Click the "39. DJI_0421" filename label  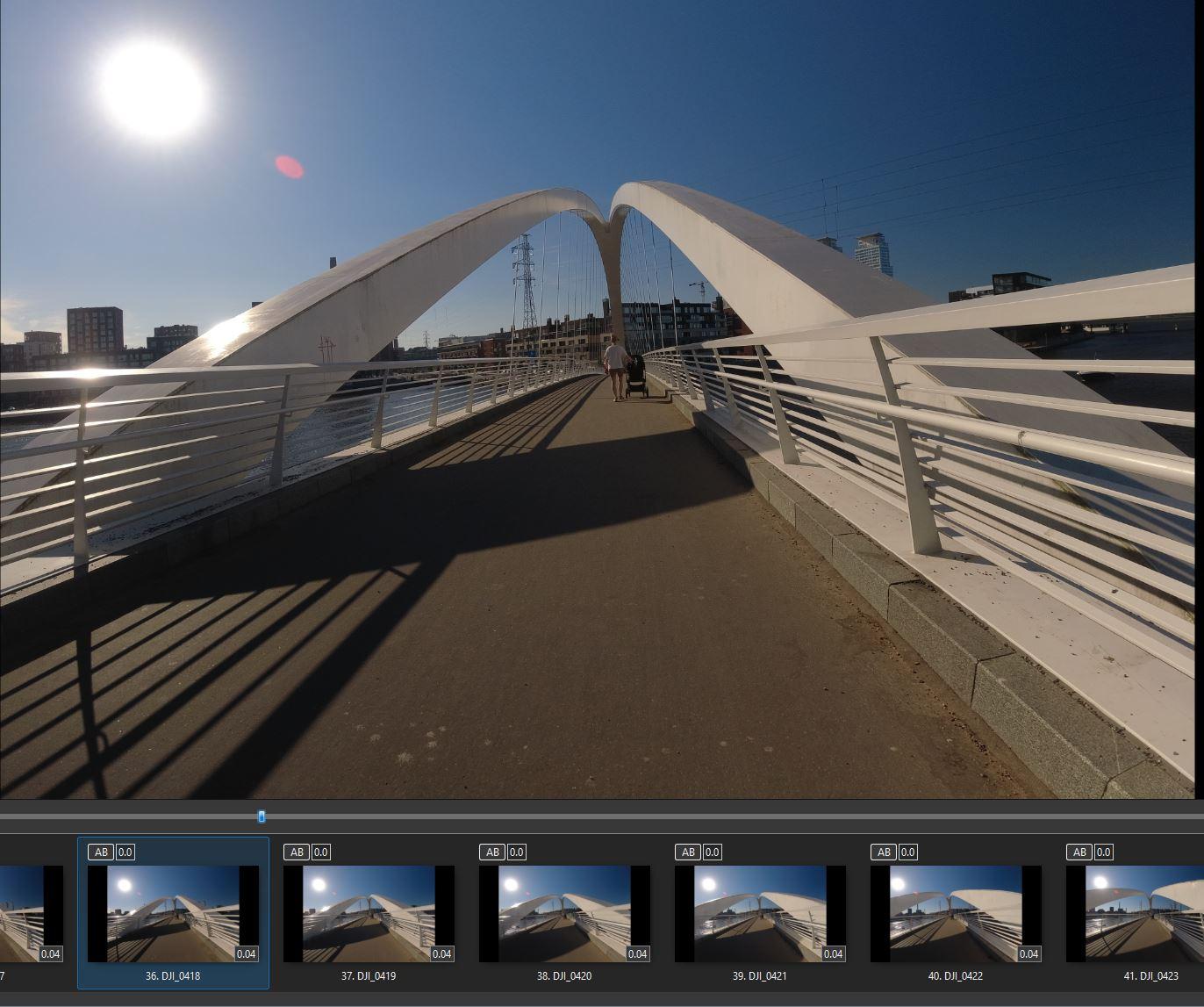(x=760, y=975)
